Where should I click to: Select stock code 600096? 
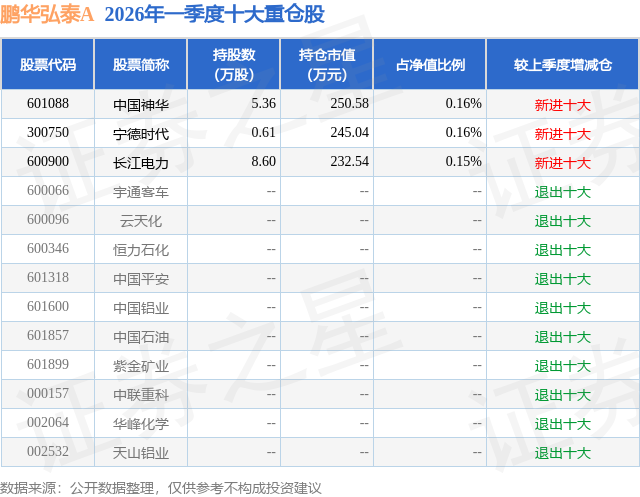click(x=48, y=220)
